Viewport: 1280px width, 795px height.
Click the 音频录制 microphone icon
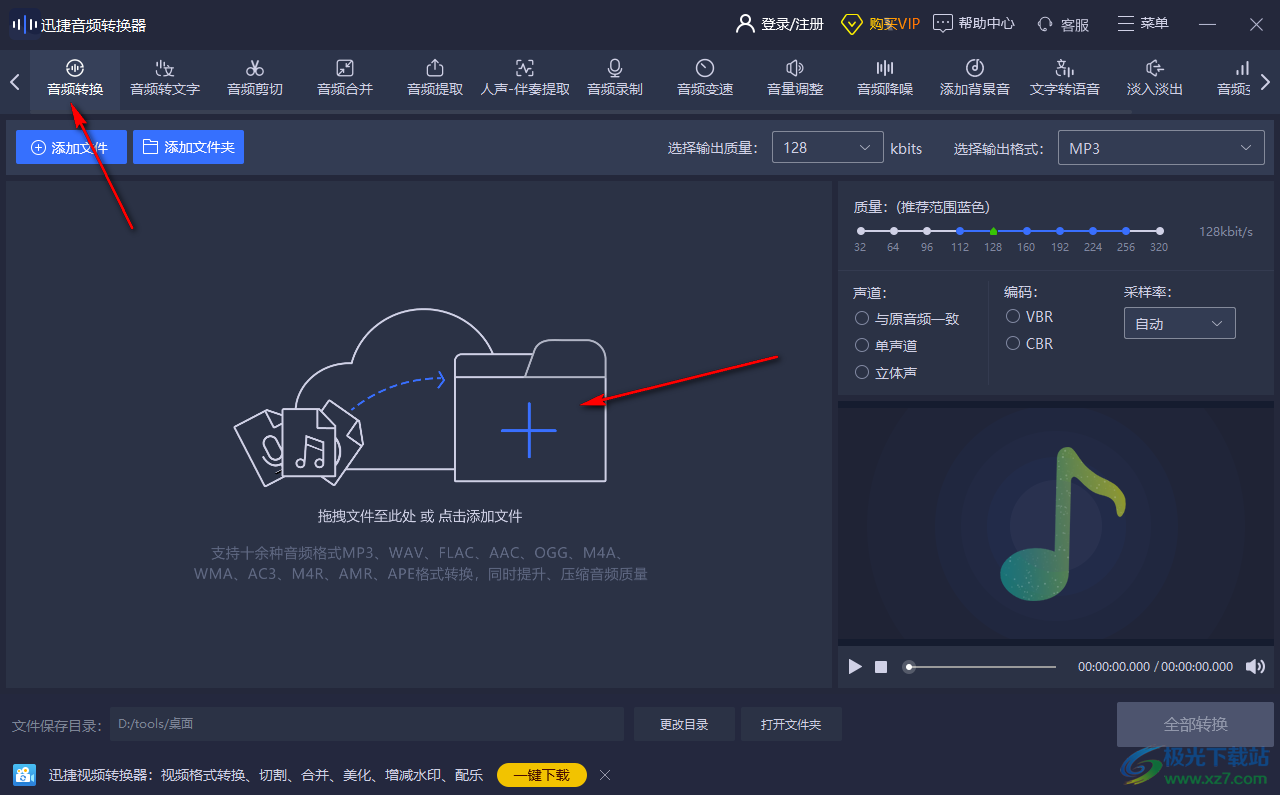[x=615, y=68]
